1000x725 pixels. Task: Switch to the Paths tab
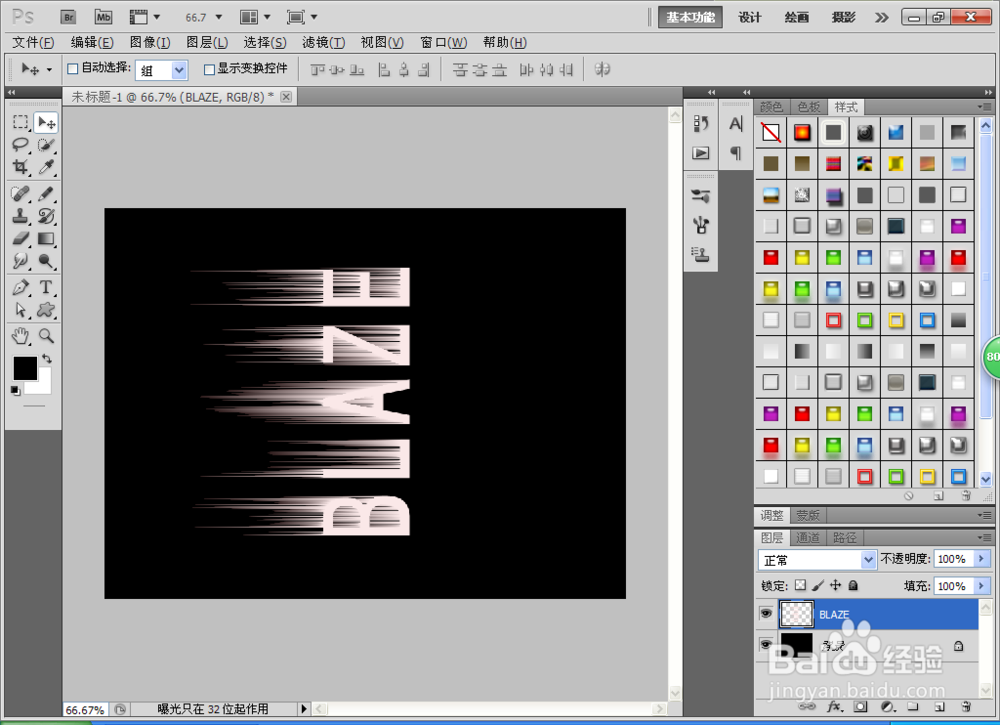point(845,538)
